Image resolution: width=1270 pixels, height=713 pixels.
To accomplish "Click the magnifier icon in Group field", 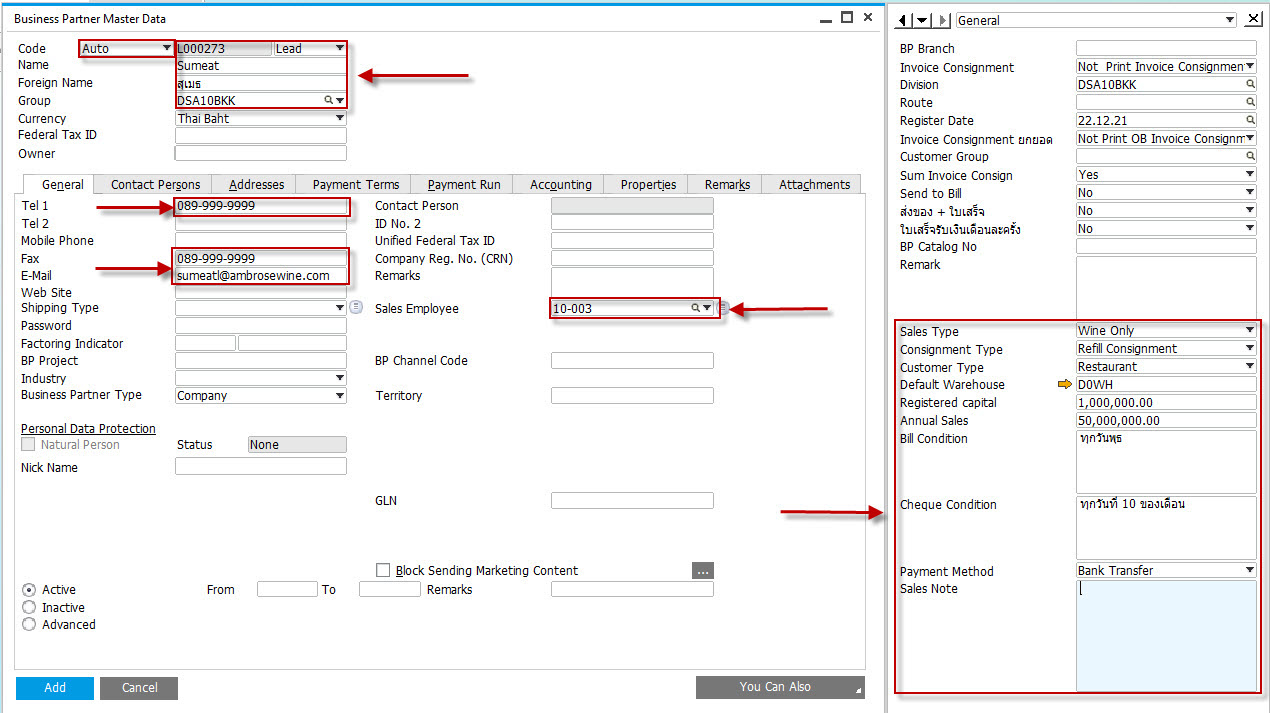I will click(328, 101).
